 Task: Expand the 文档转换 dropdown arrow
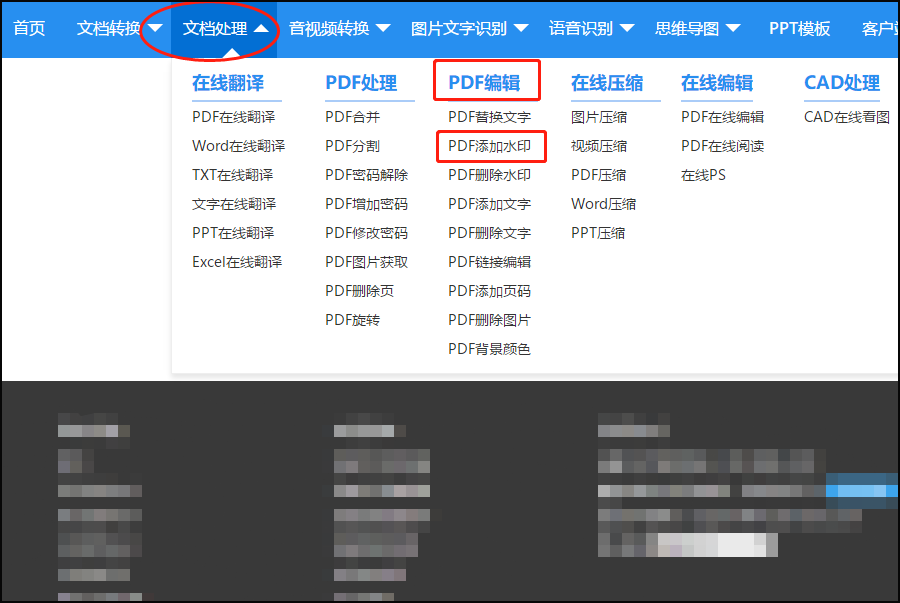156,28
